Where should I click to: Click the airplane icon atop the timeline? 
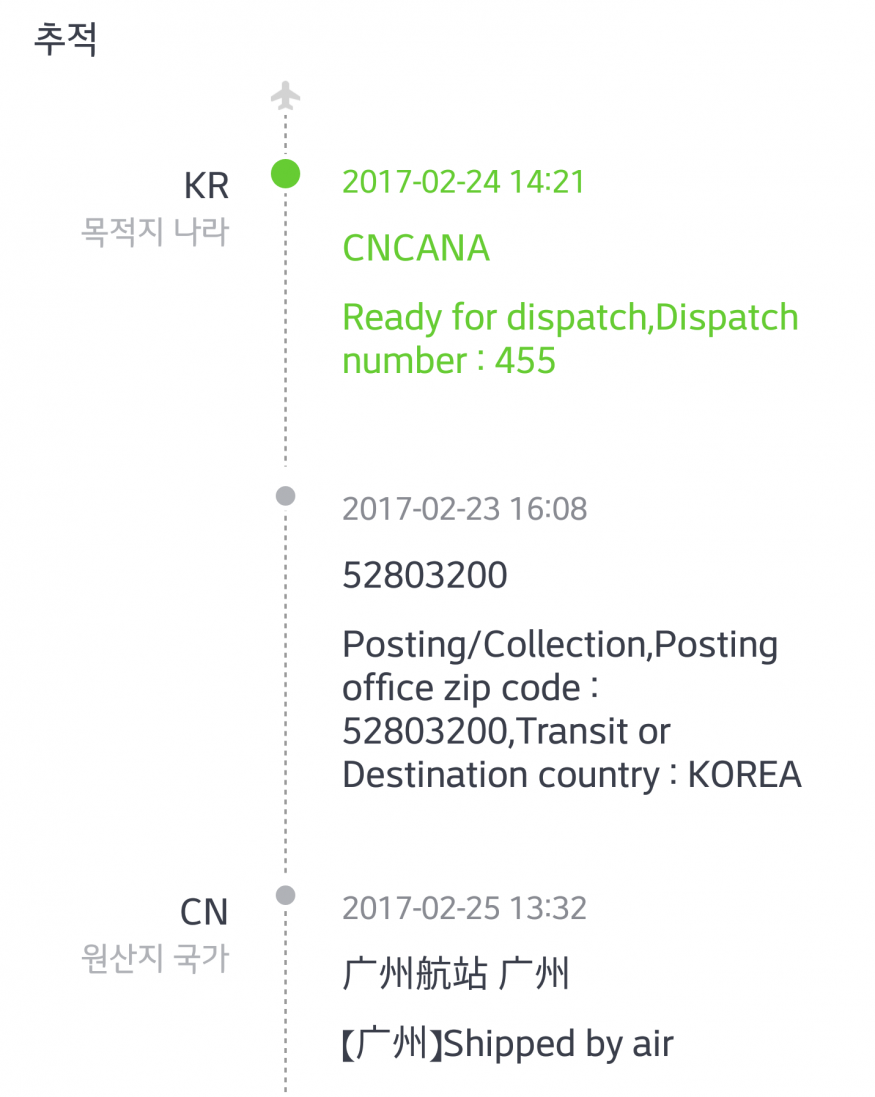coord(285,96)
